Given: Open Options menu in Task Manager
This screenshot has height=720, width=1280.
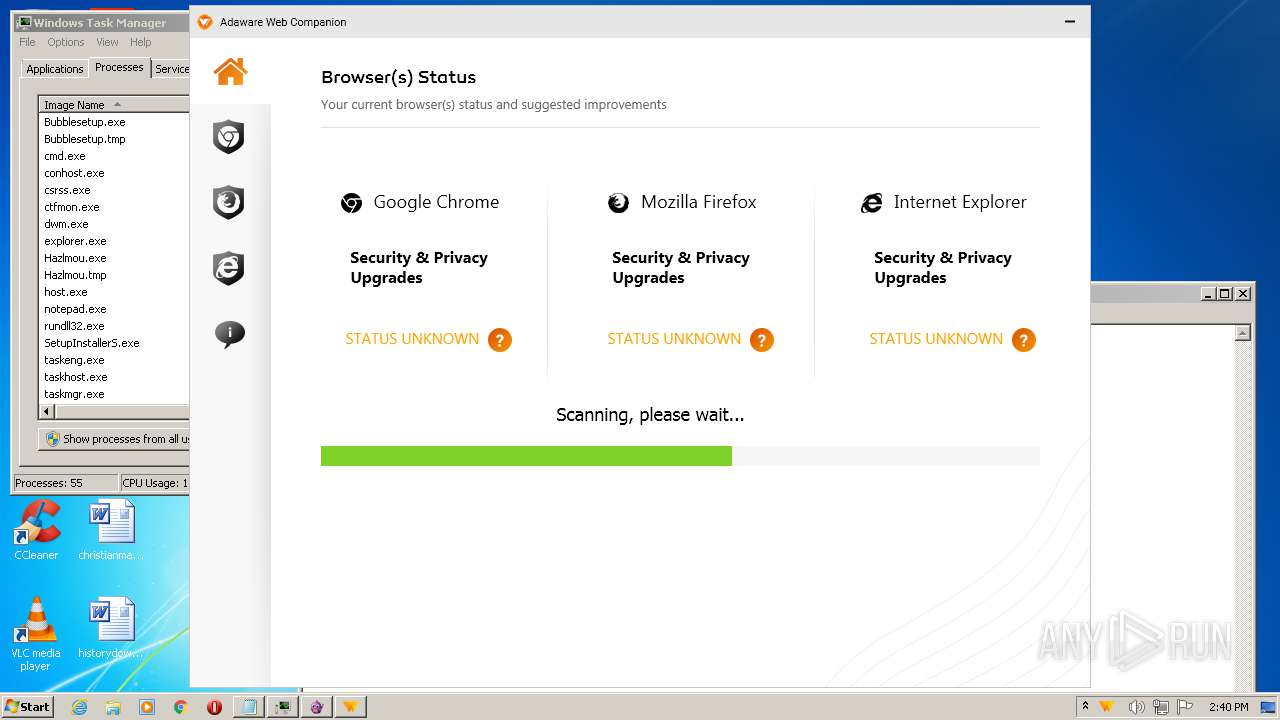Looking at the screenshot, I should click(x=66, y=42).
